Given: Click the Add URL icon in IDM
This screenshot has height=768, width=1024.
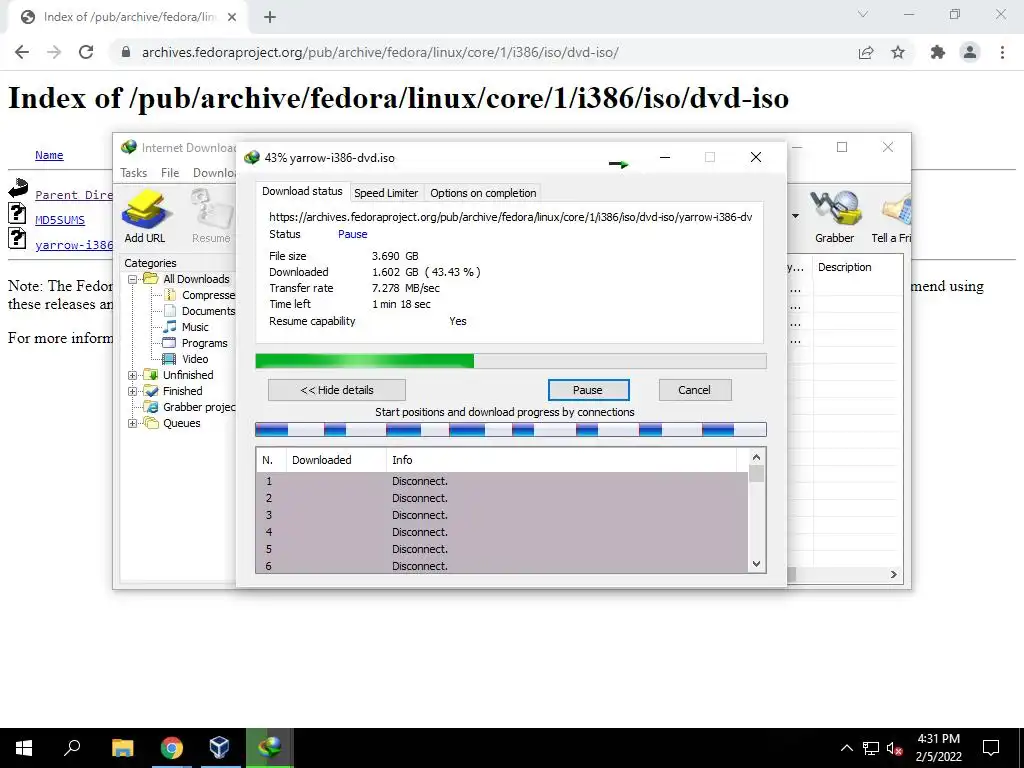Looking at the screenshot, I should coord(145,216).
